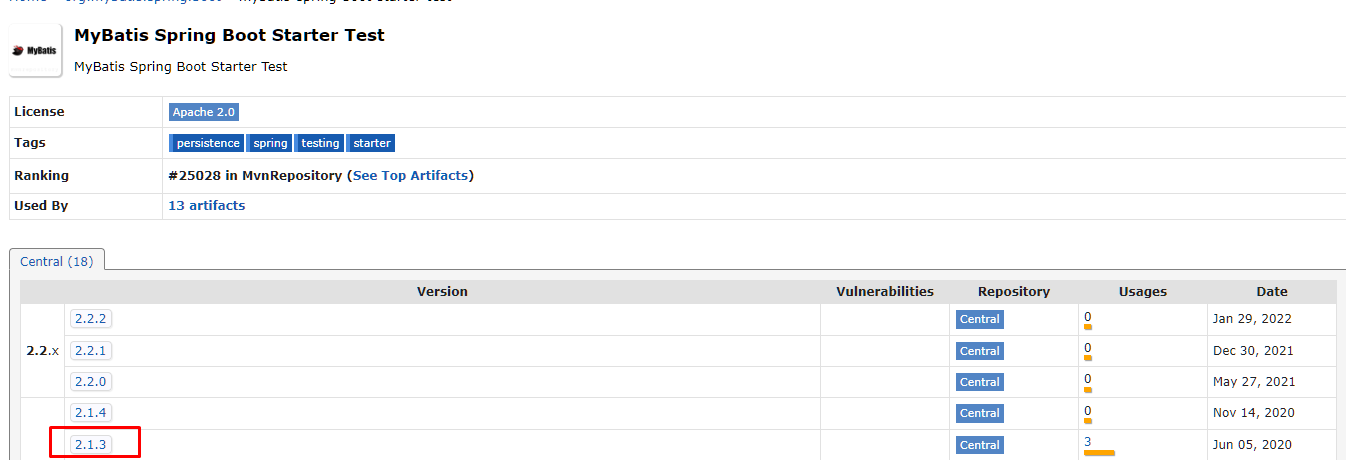This screenshot has width=1346, height=460.
Task: Open version 2.2.2
Action: pyautogui.click(x=90, y=319)
